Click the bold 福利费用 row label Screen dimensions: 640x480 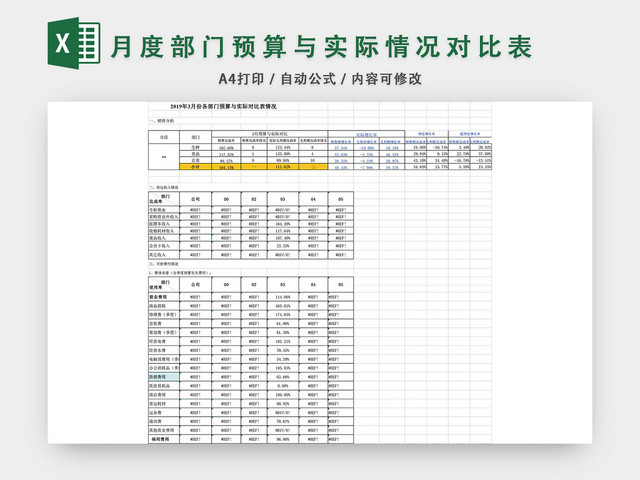(164, 439)
